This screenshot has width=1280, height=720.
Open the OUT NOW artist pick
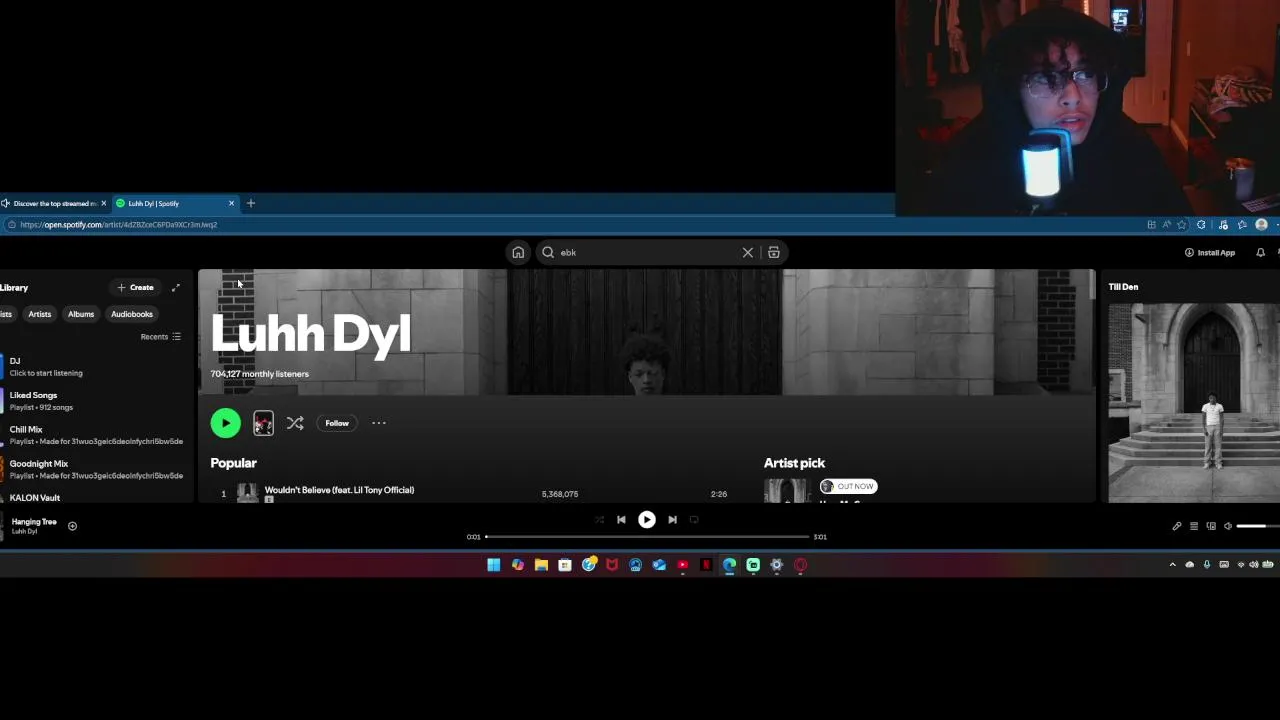pyautogui.click(x=848, y=486)
